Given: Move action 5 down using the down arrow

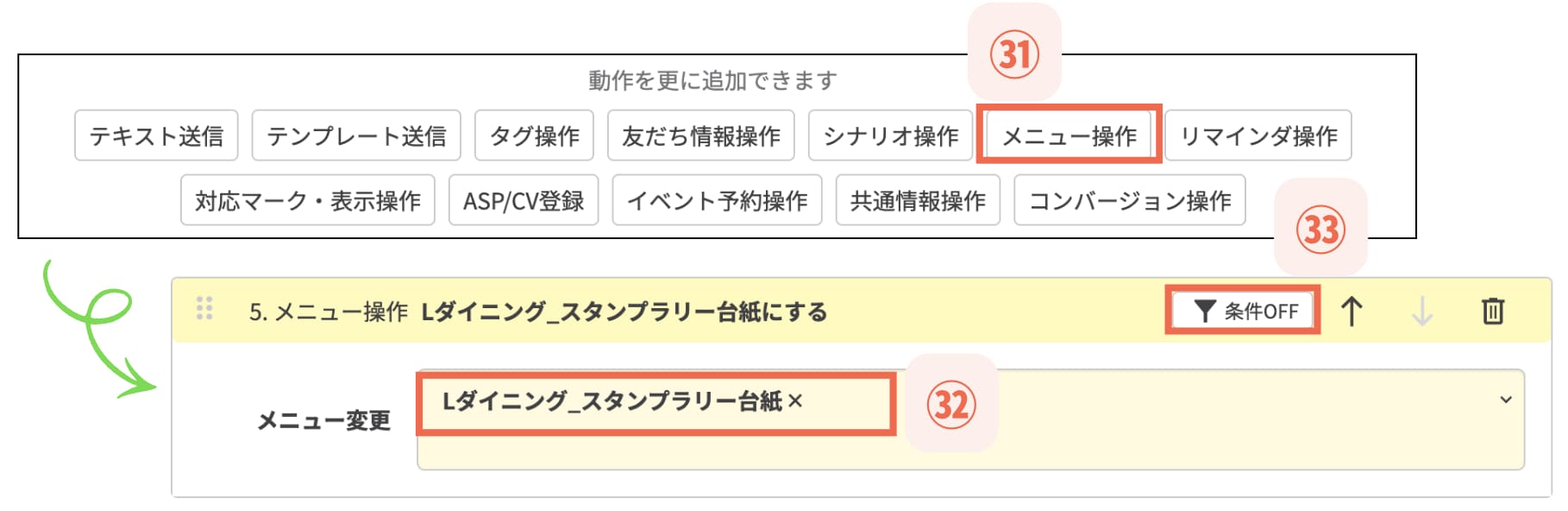Looking at the screenshot, I should click(x=1423, y=312).
